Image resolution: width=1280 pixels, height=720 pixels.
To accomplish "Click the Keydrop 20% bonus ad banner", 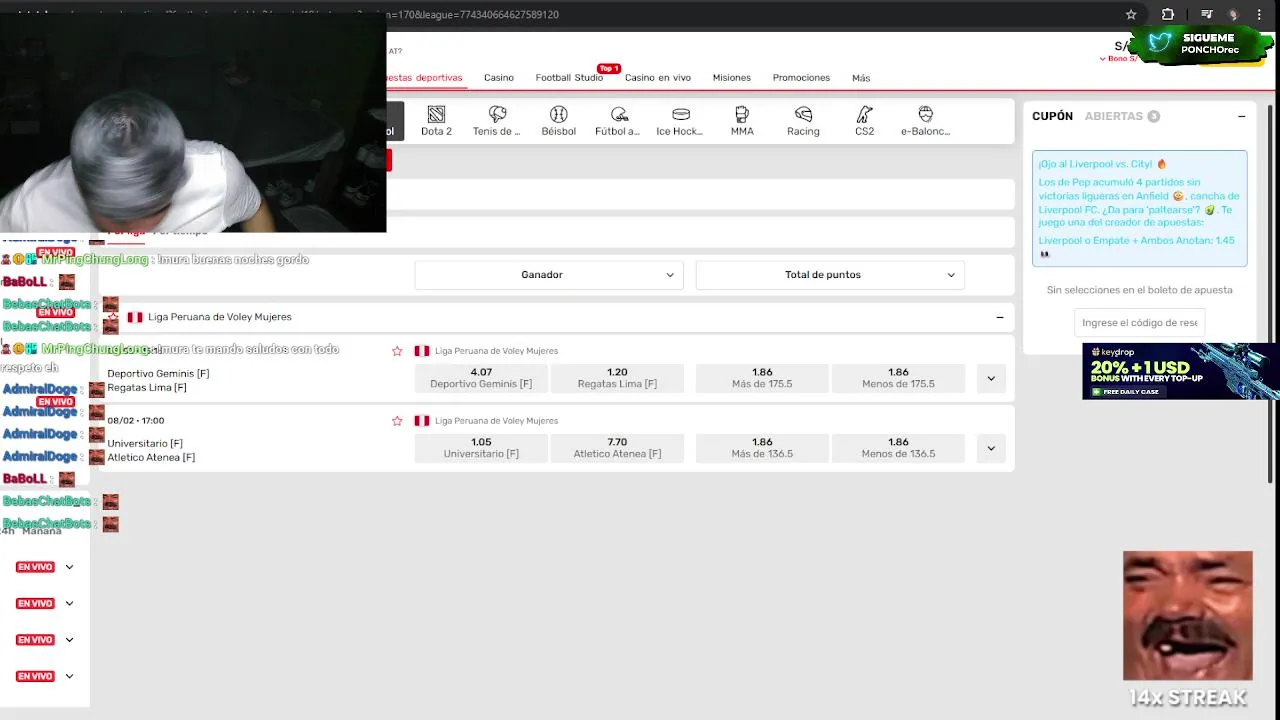I will pos(1181,371).
